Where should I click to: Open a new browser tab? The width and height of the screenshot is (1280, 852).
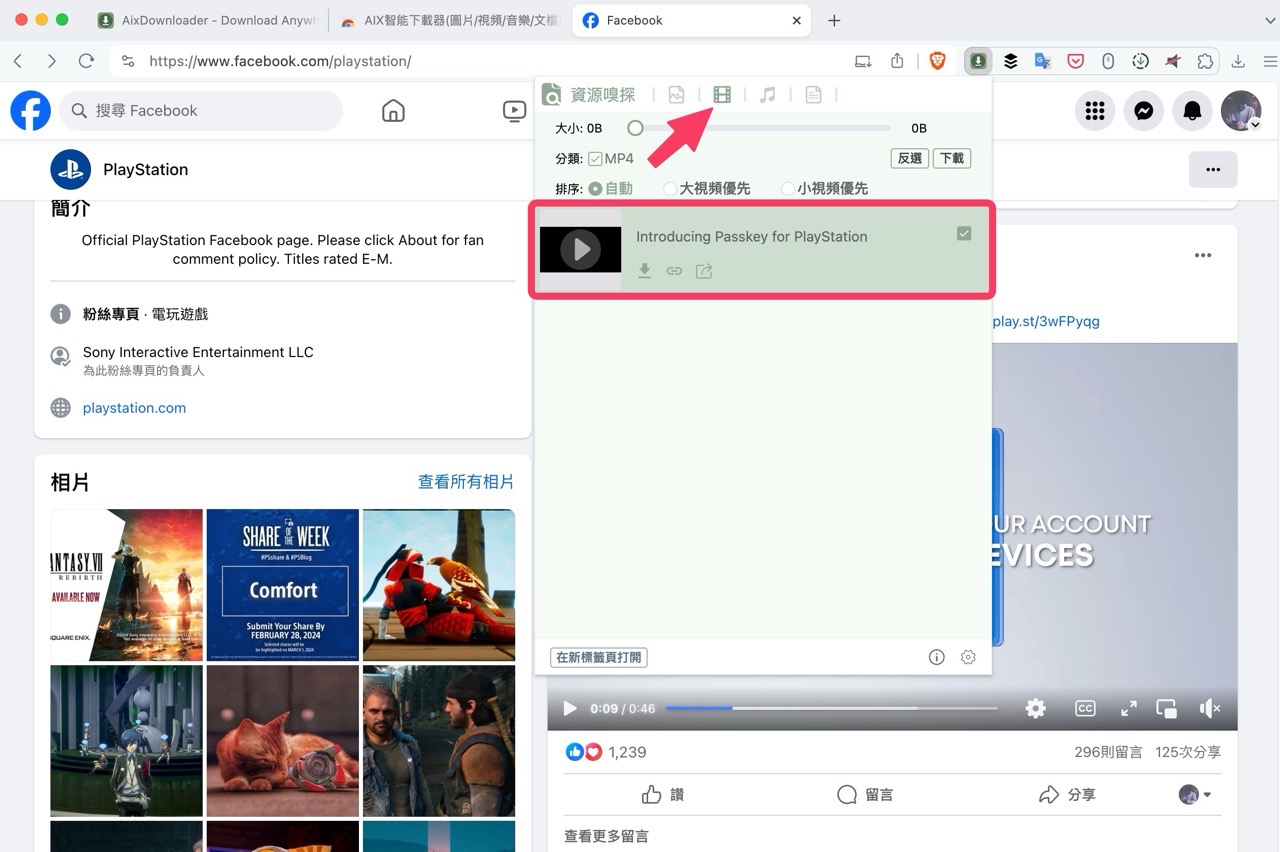(834, 20)
